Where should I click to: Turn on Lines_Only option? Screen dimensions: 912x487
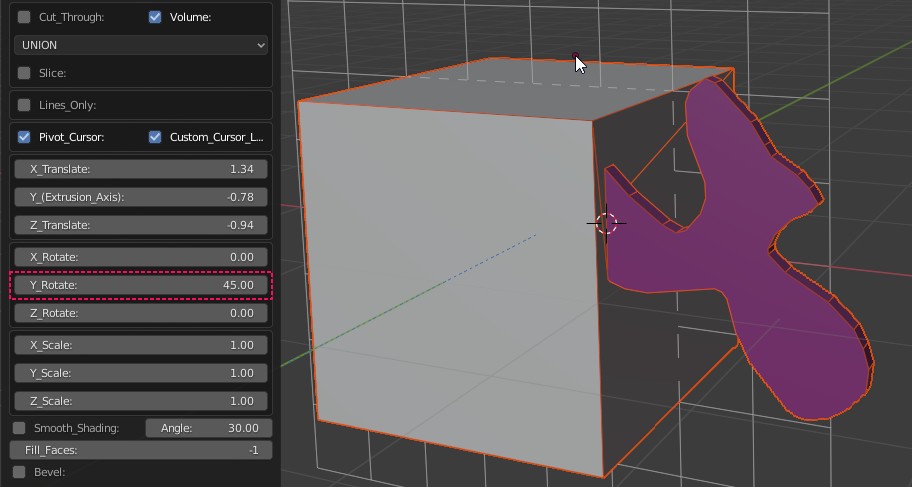pos(24,105)
